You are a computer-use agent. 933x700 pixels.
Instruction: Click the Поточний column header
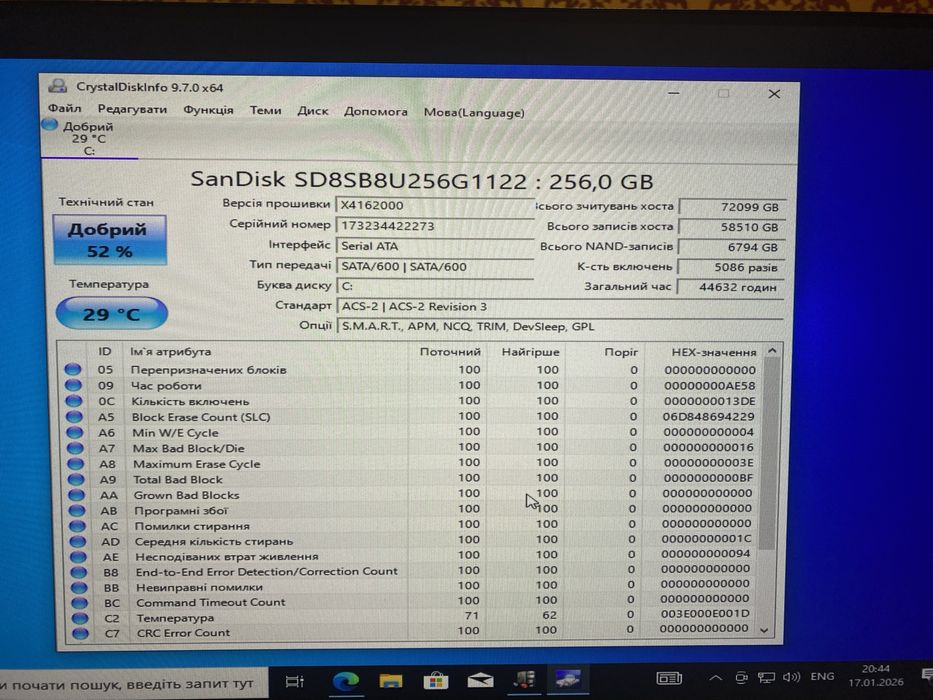(450, 352)
